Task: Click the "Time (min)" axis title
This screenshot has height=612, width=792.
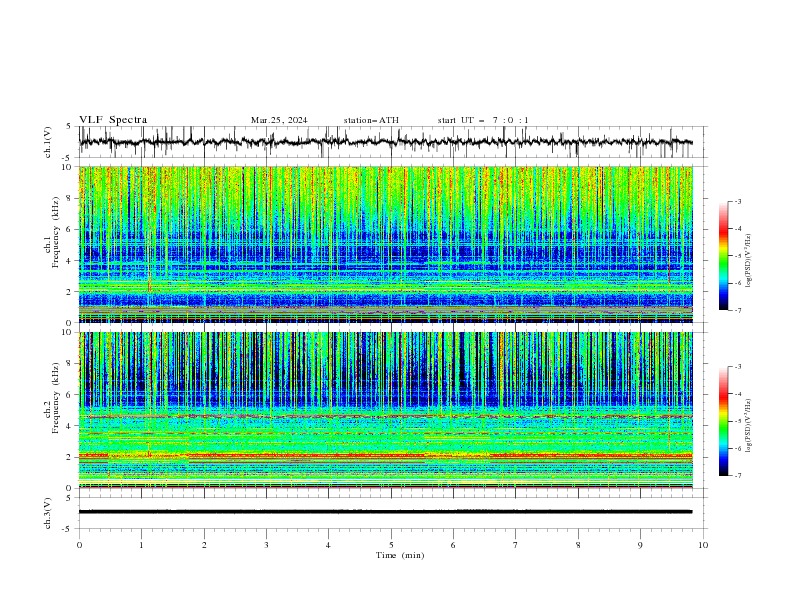Action: [x=400, y=555]
